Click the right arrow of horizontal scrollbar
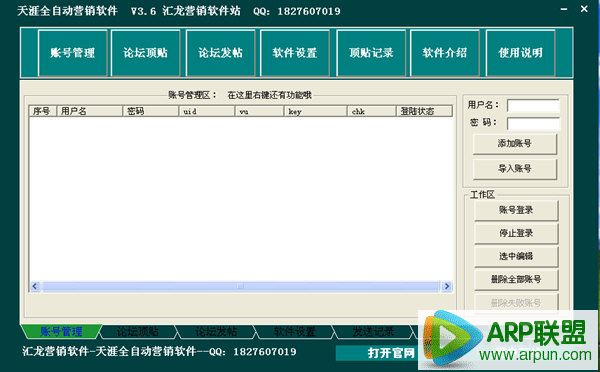The image size is (600, 372). [447, 286]
